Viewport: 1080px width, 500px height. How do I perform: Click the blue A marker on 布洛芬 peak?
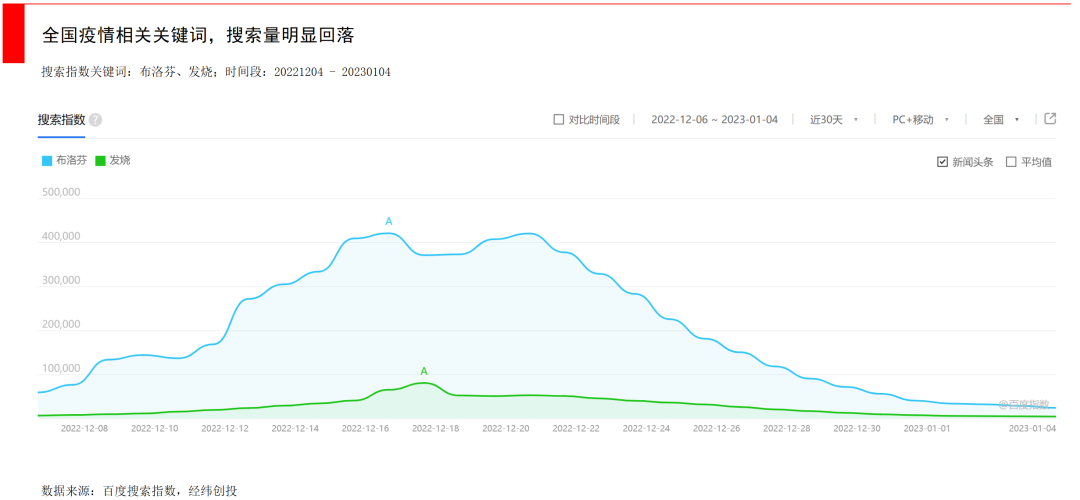click(389, 221)
